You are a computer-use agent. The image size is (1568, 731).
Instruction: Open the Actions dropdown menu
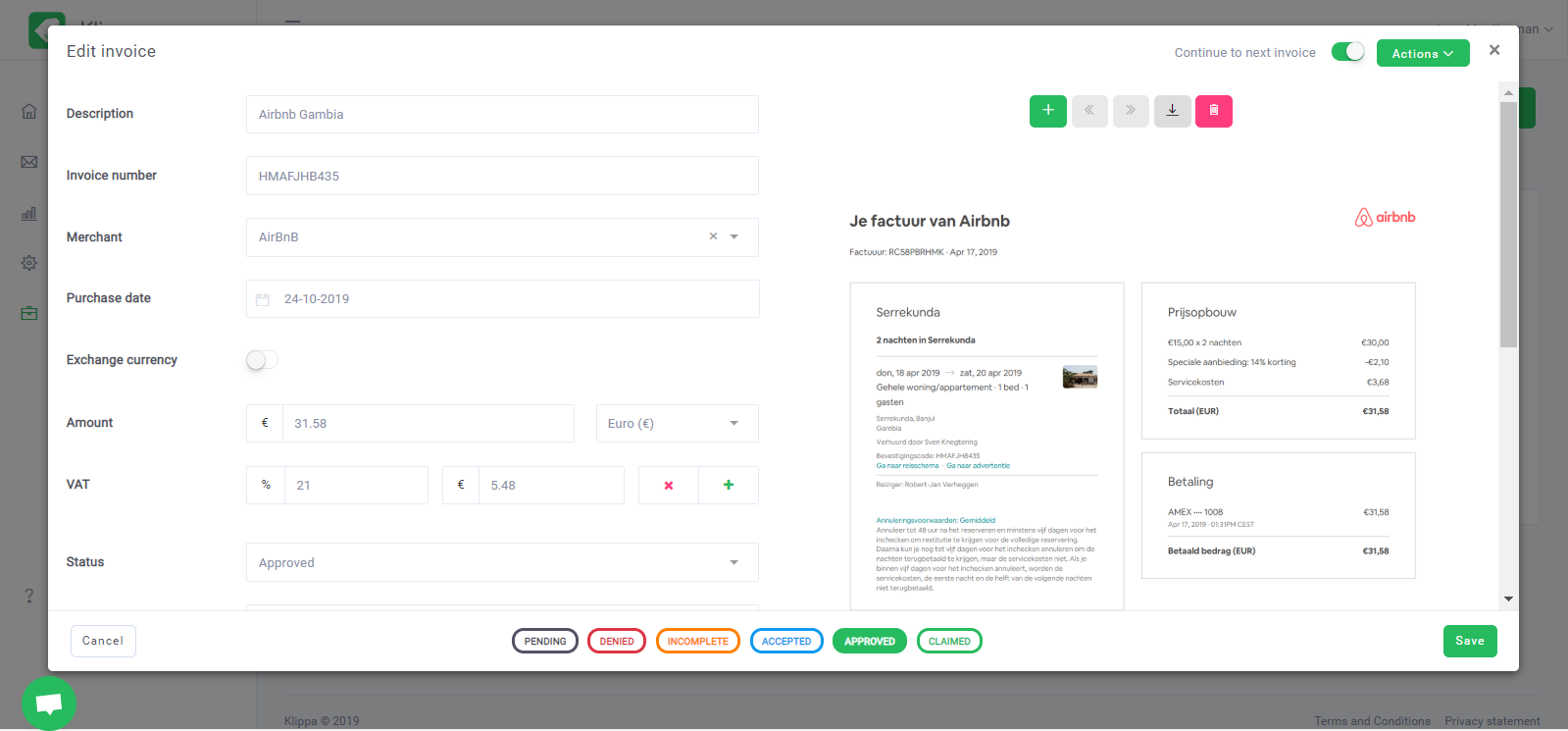coord(1423,53)
